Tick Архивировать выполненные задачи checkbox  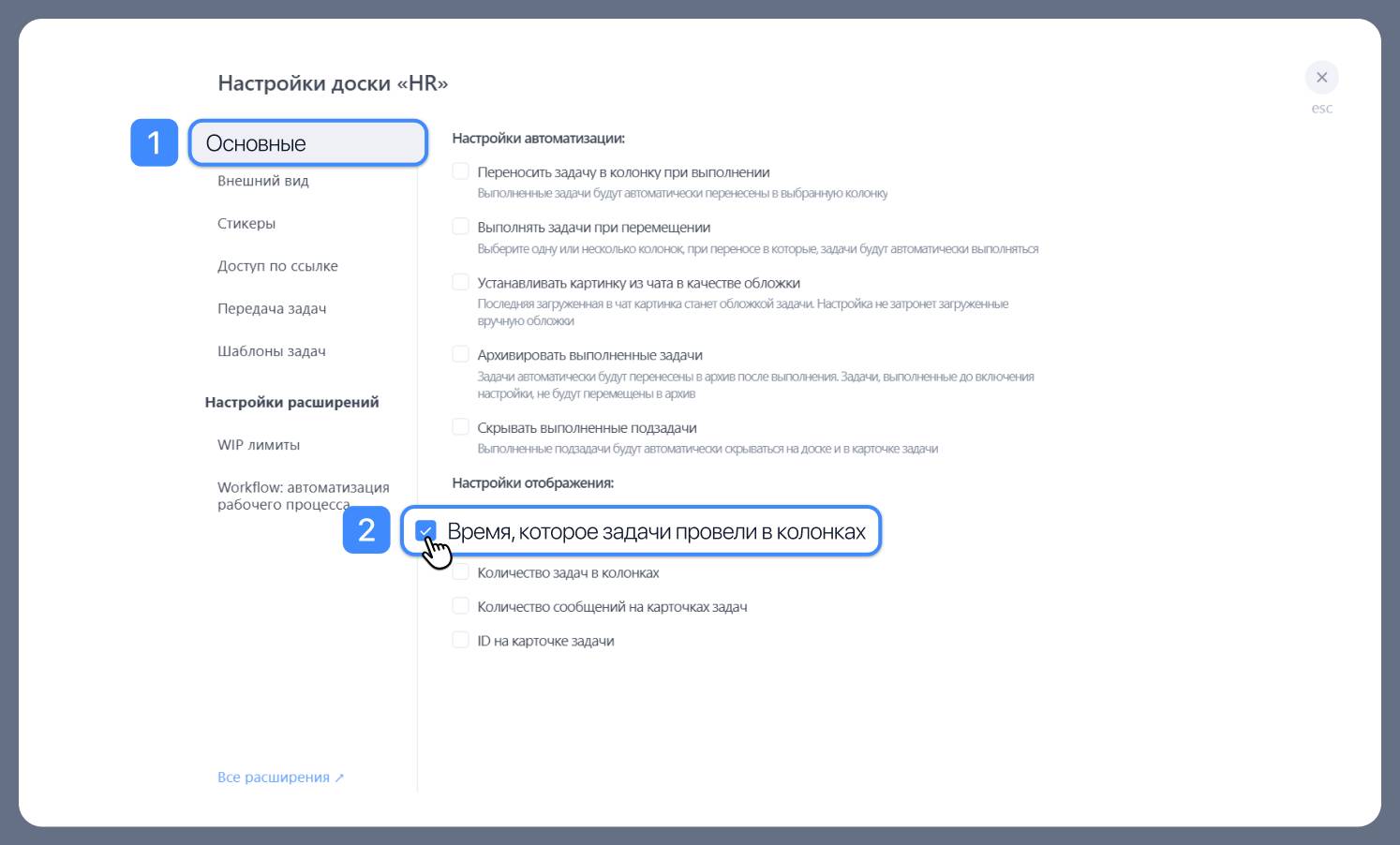coord(460,354)
